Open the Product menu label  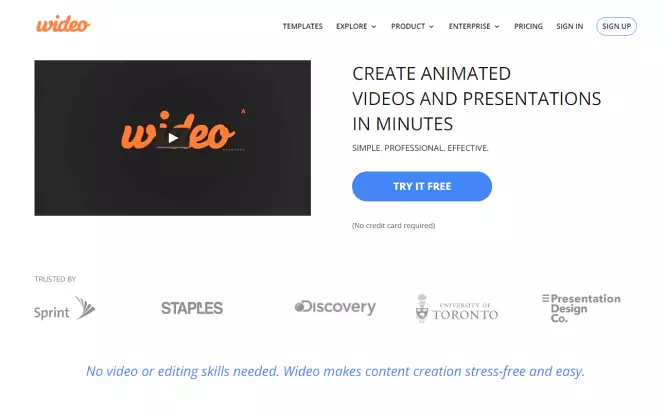[408, 26]
